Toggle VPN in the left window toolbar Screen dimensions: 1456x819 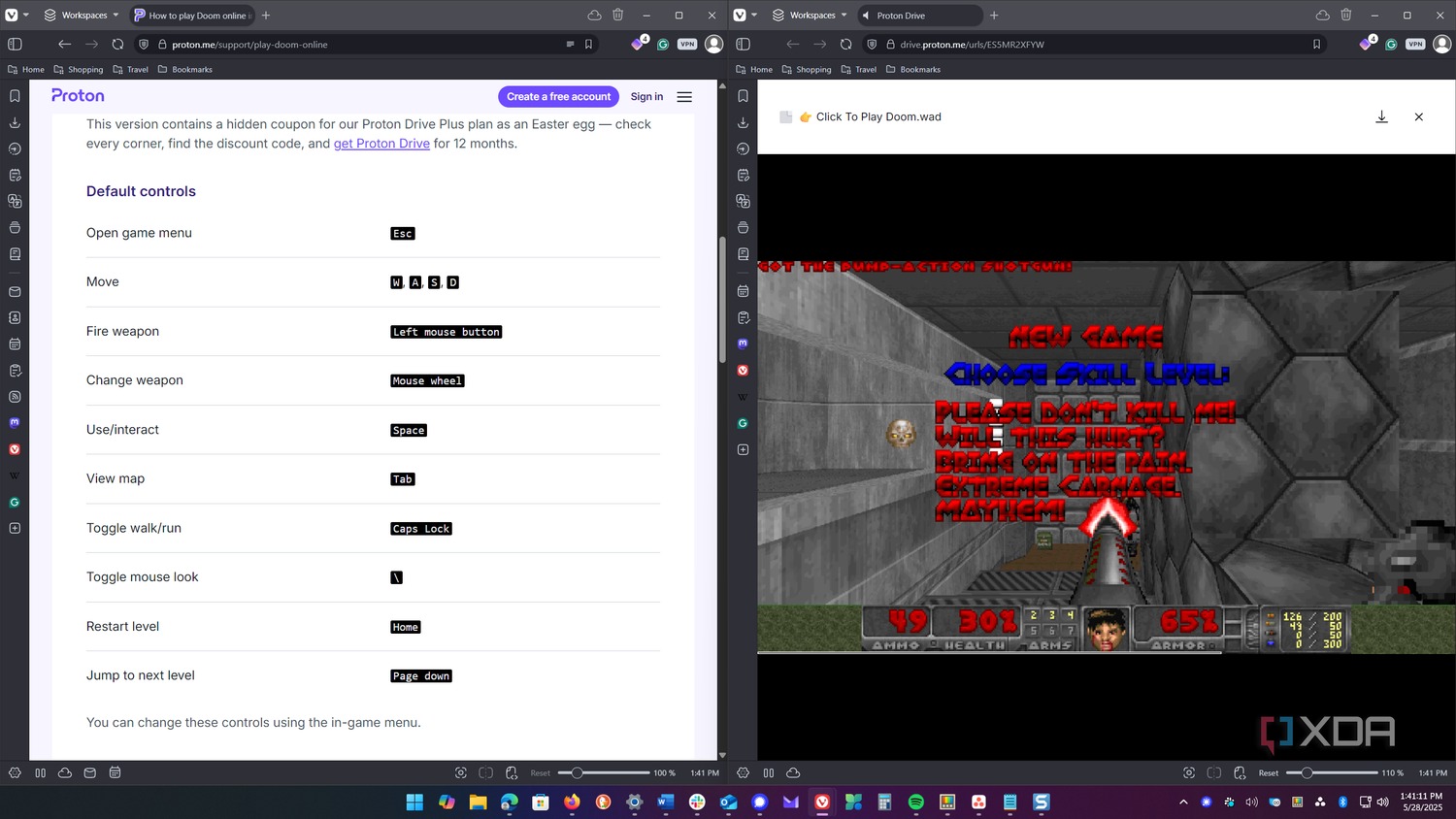click(687, 44)
